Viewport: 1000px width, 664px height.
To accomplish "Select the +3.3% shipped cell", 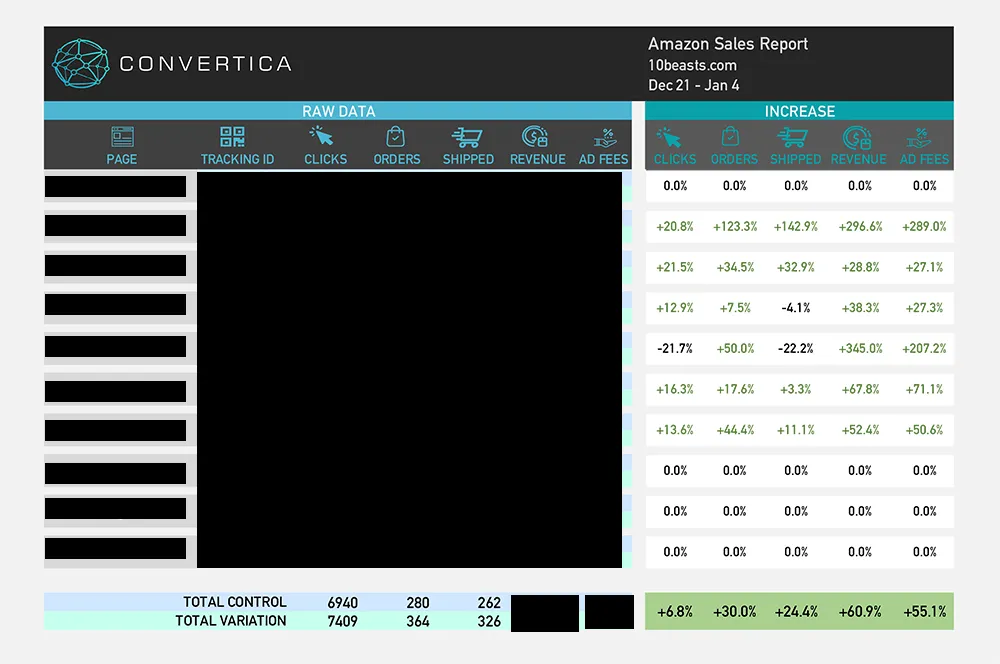I will pyautogui.click(x=796, y=389).
